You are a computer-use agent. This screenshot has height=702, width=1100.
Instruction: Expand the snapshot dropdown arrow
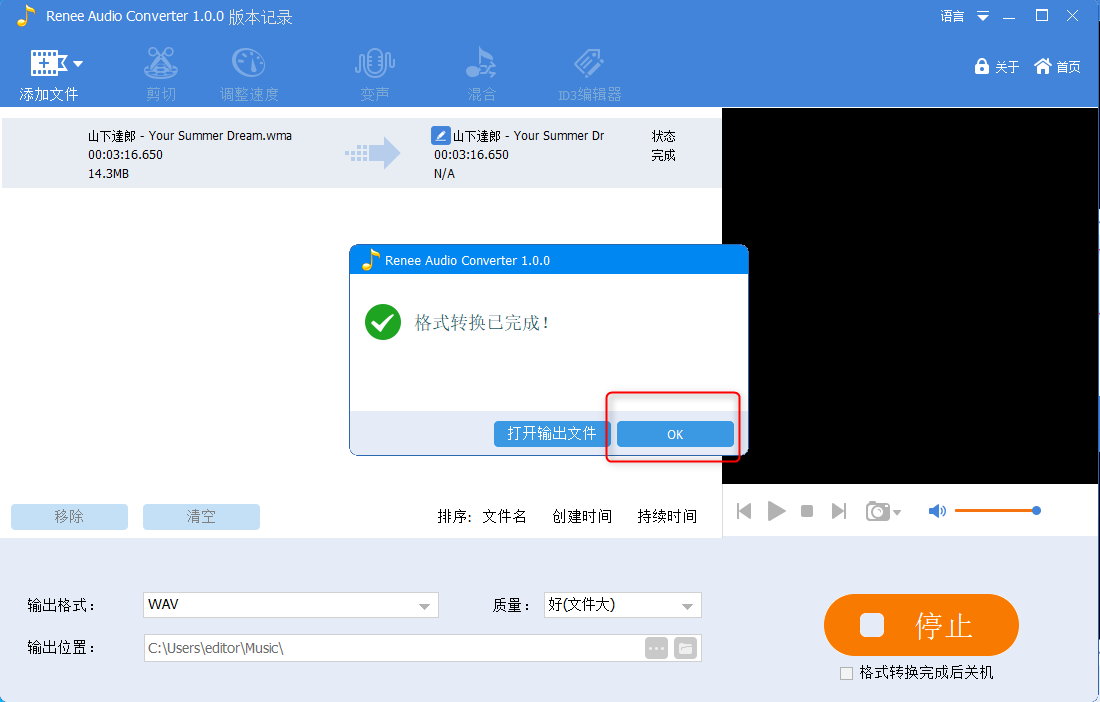click(x=897, y=513)
